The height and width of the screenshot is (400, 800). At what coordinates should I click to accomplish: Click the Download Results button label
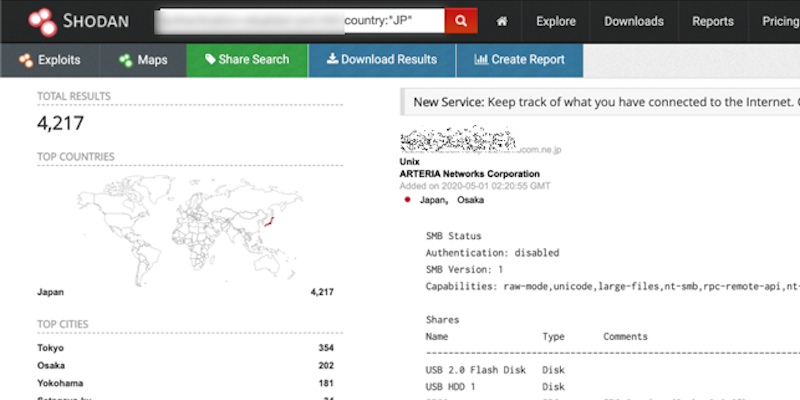[389, 60]
